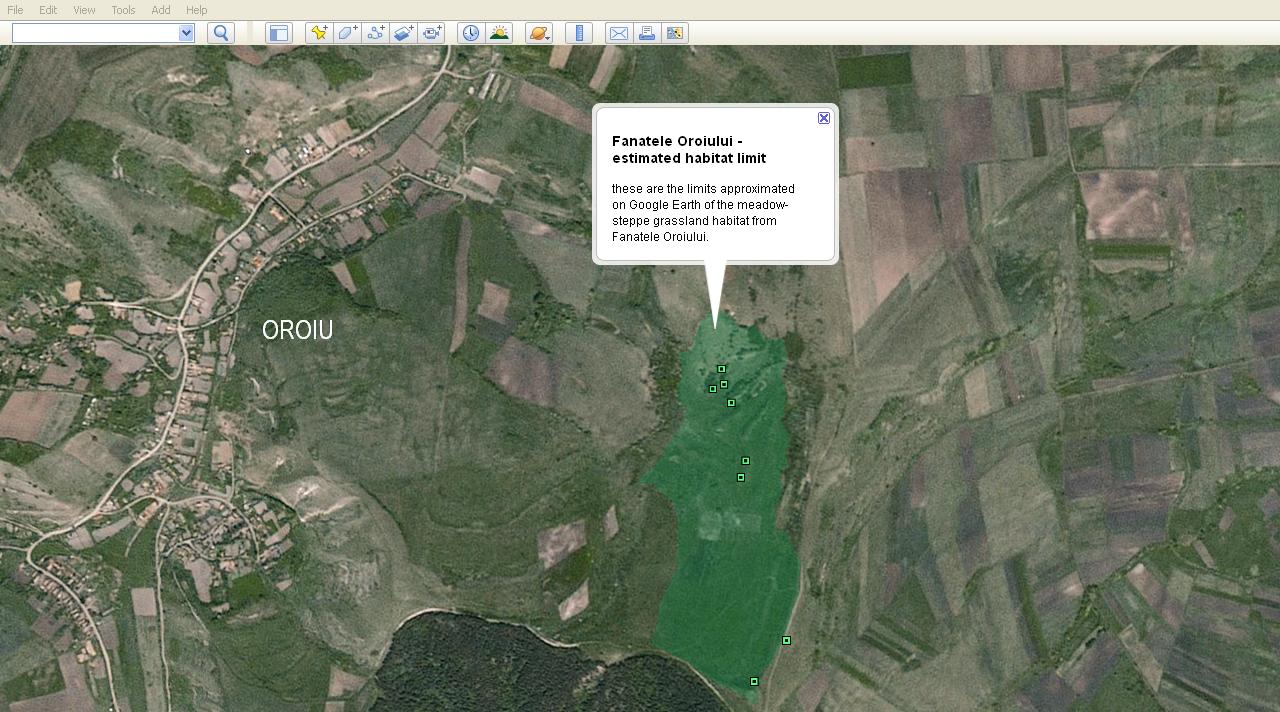This screenshot has height=712, width=1280.
Task: Toggle the sidebar panel icon
Action: coord(278,33)
